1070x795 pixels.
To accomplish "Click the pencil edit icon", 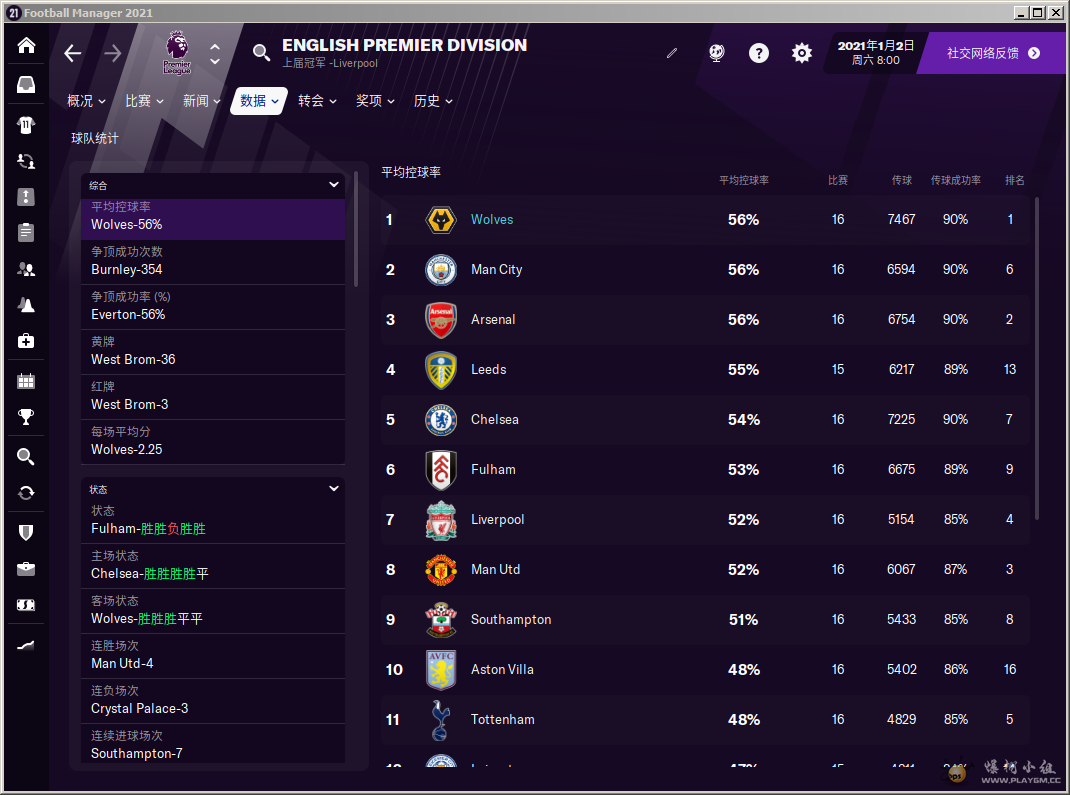I will [x=671, y=53].
